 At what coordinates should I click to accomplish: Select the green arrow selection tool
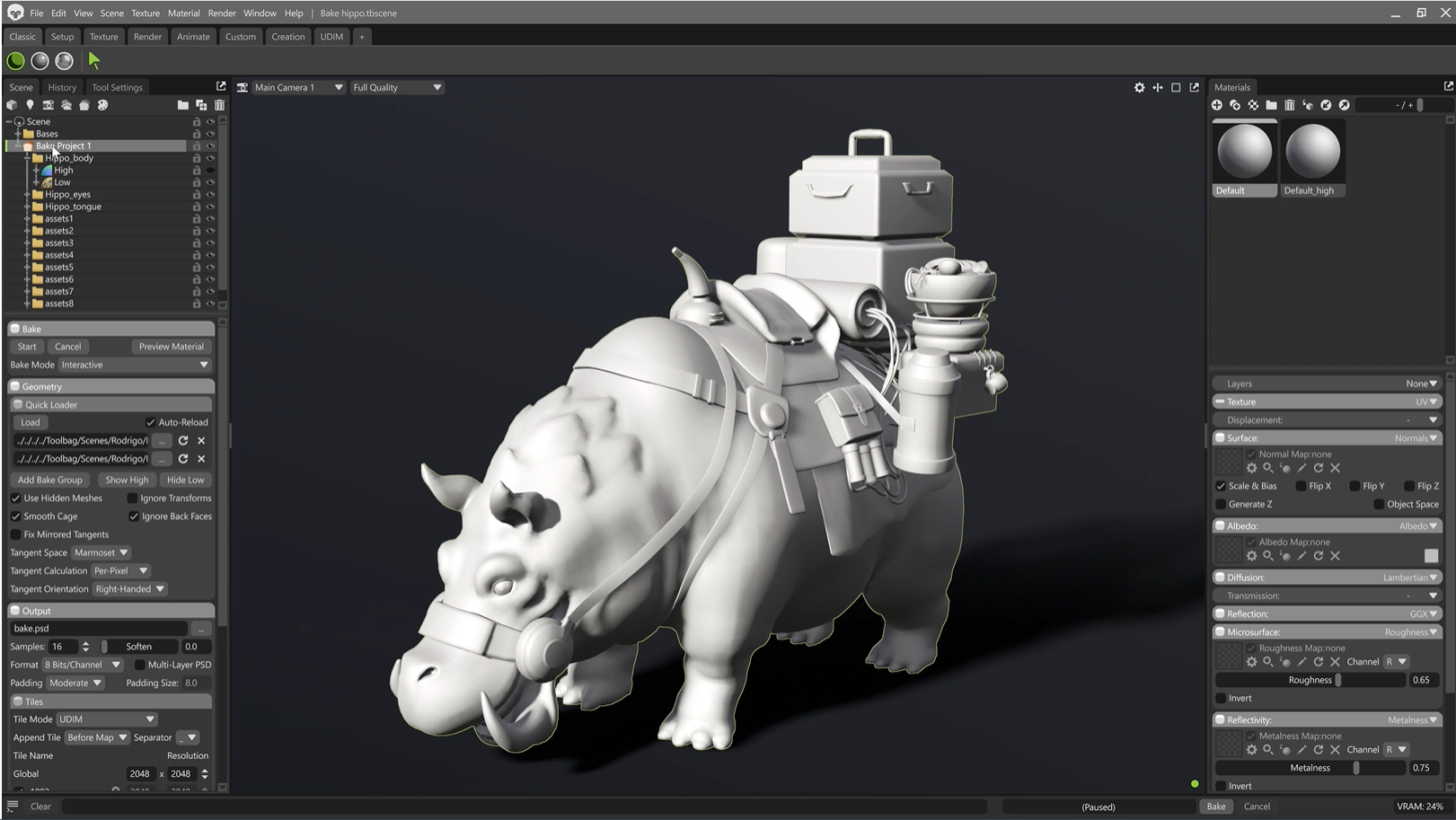(93, 61)
